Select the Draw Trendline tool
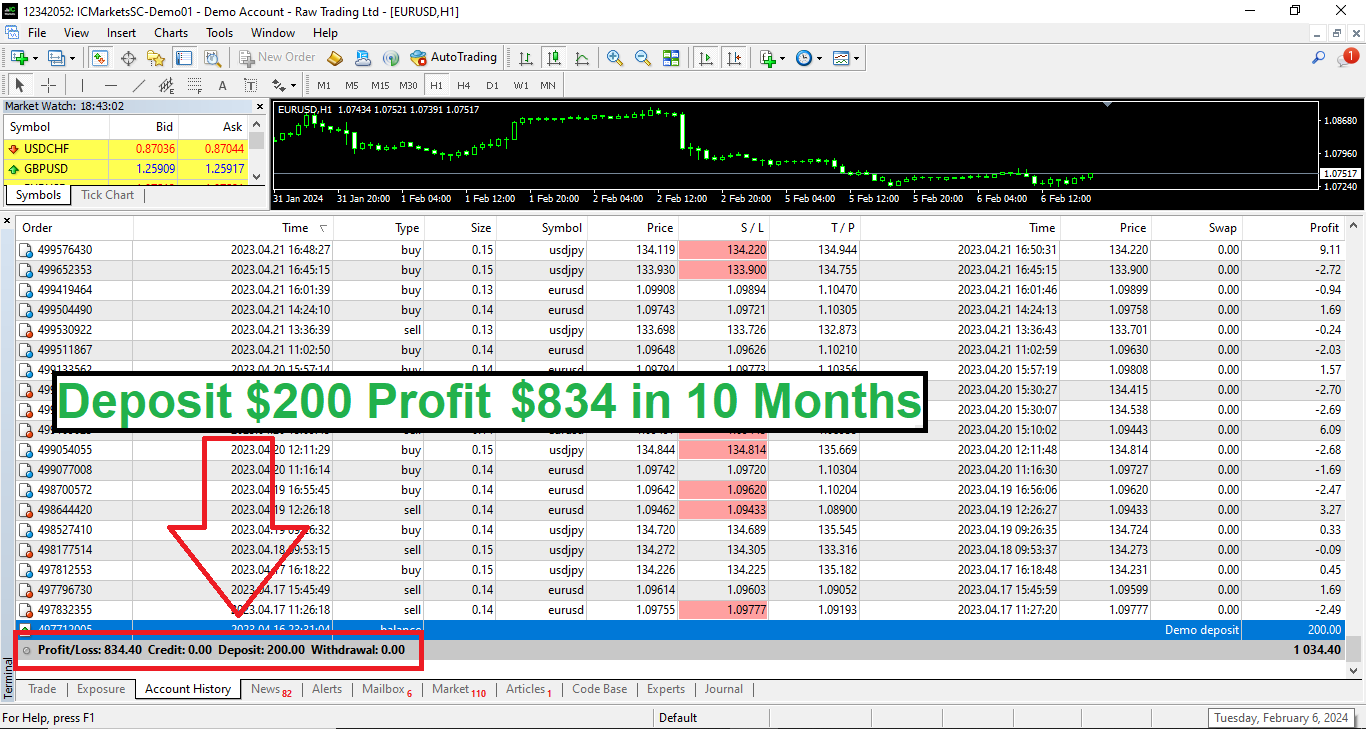1366x729 pixels. point(137,85)
